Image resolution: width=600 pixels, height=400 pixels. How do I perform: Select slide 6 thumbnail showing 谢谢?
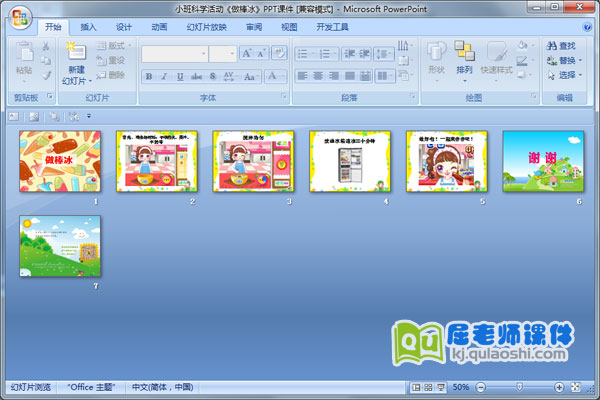click(543, 161)
